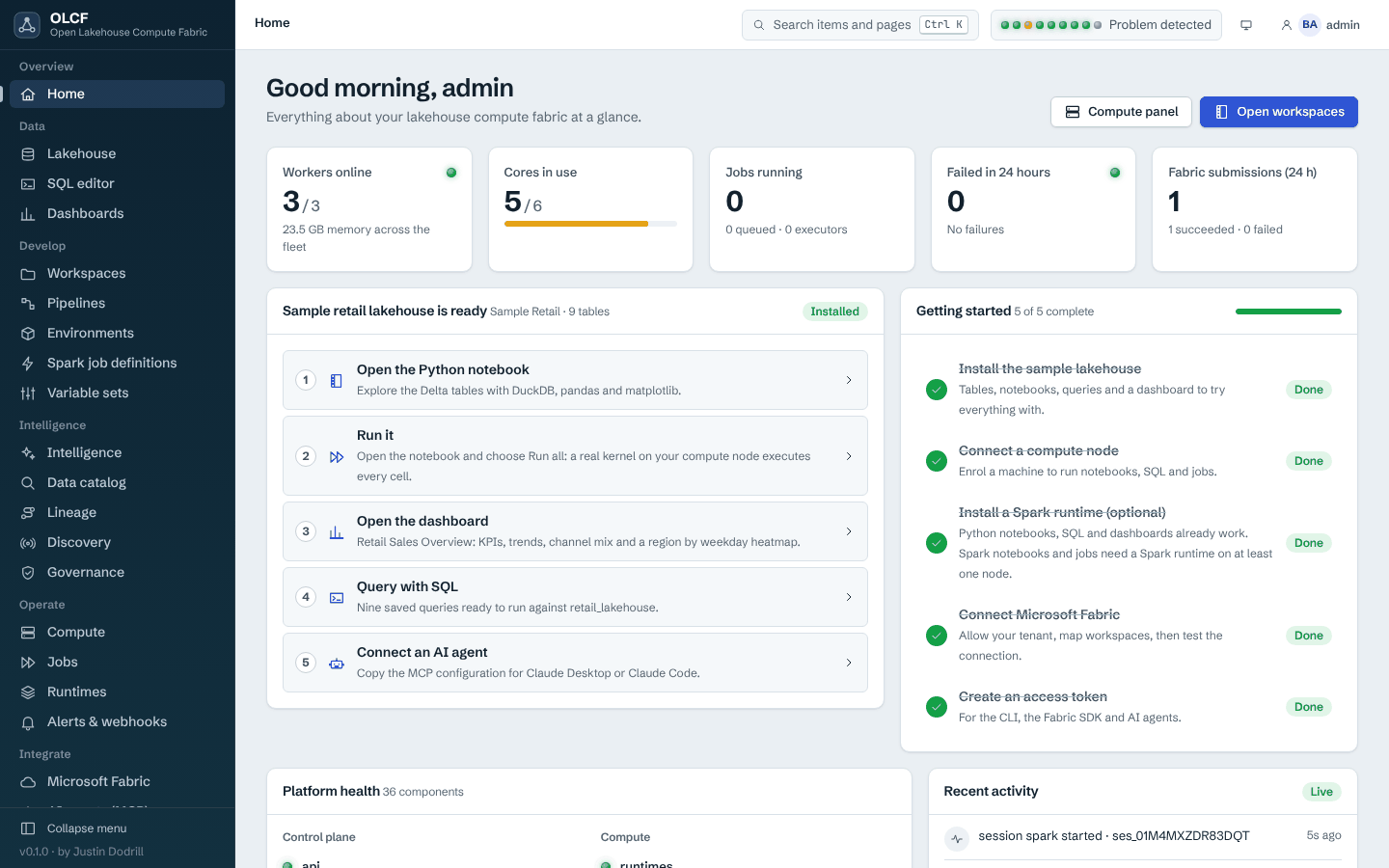Image resolution: width=1389 pixels, height=868 pixels.
Task: Click the Connect Microsoft Fabric link
Action: 1039,614
